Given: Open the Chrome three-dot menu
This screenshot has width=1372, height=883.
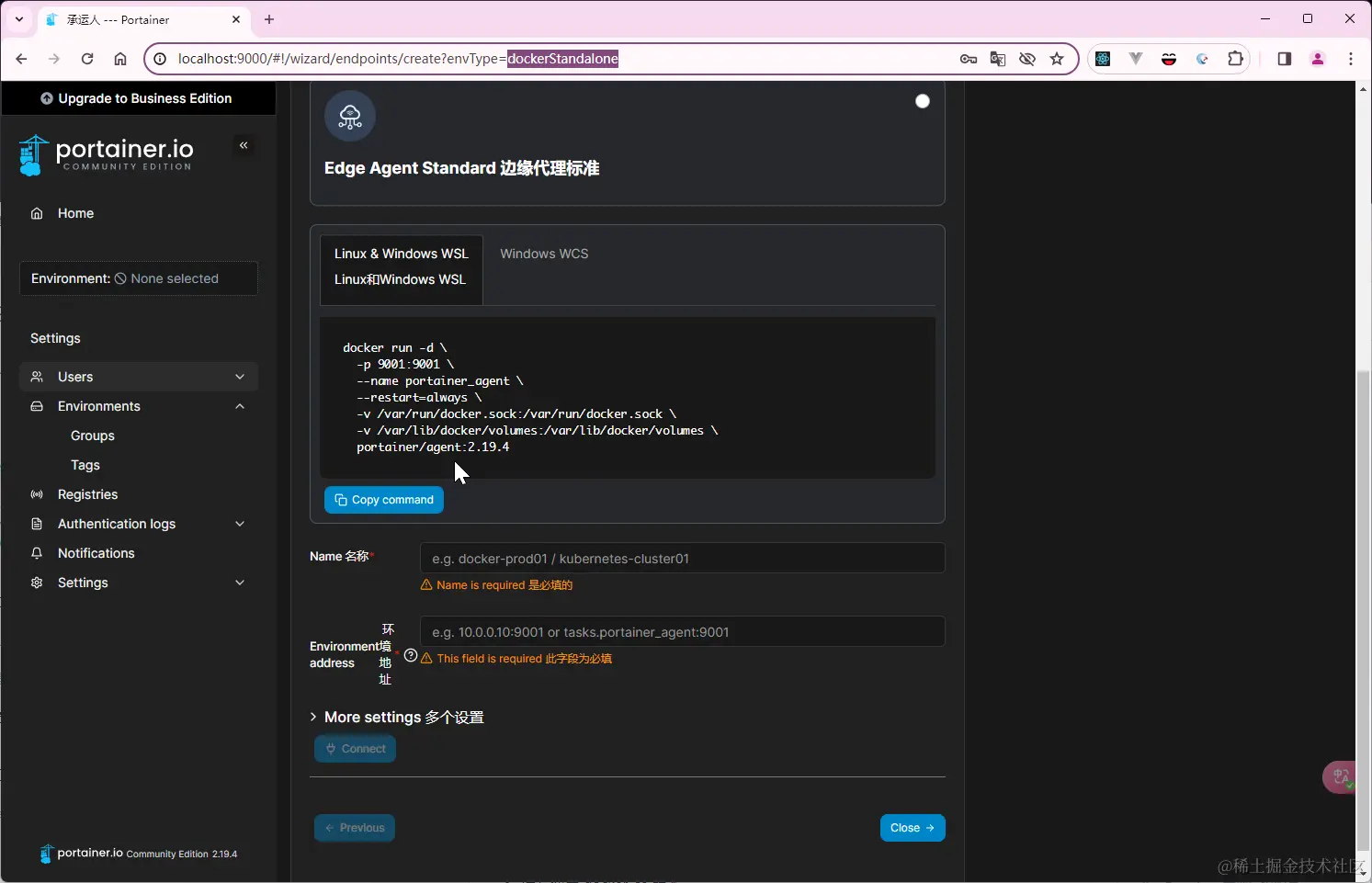Looking at the screenshot, I should pos(1351,59).
